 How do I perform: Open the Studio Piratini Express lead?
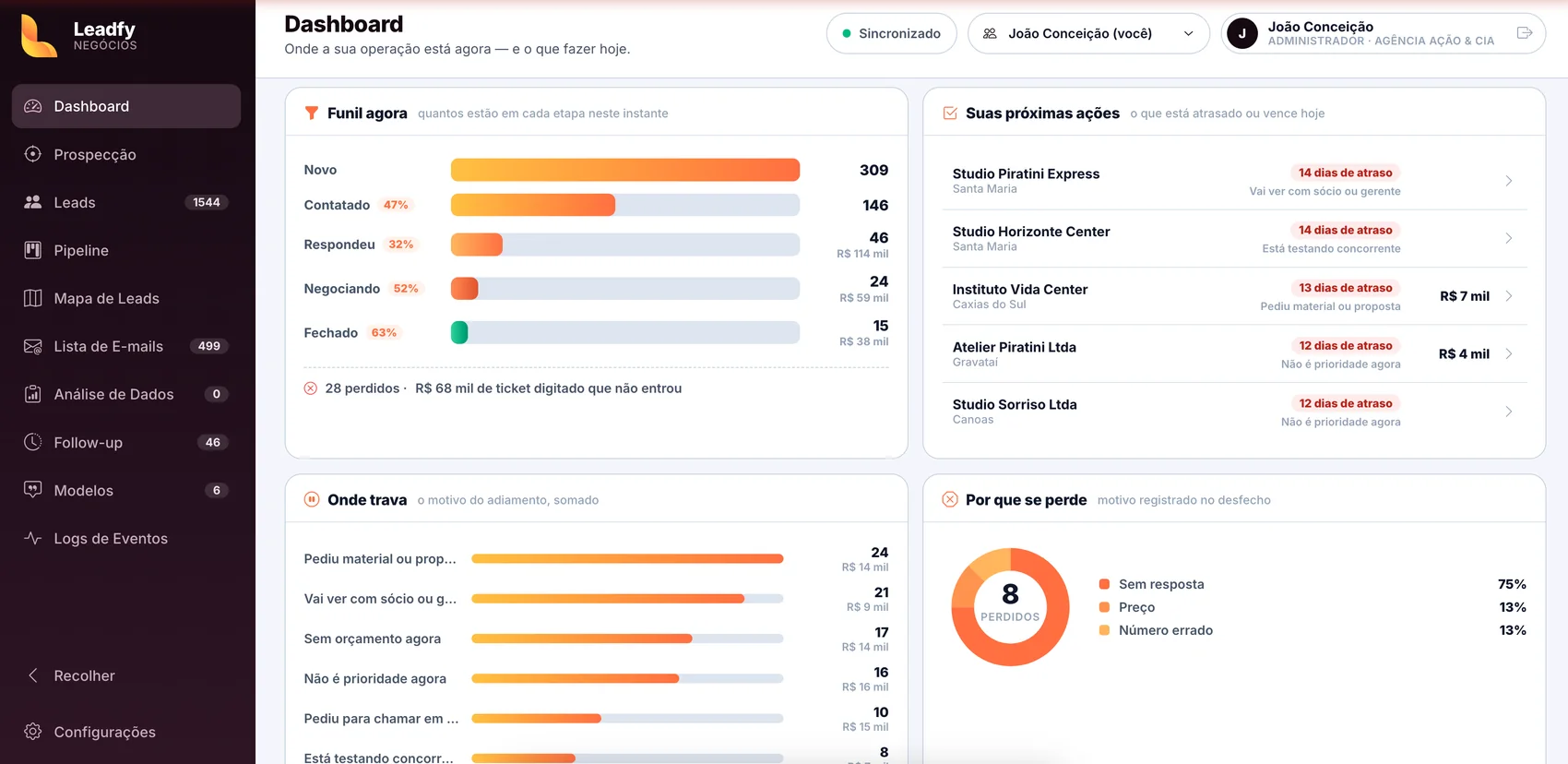coord(1234,181)
